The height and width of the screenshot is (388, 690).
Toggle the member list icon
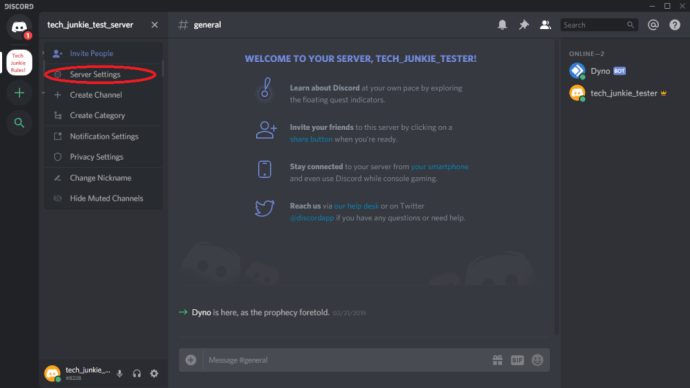pos(545,25)
